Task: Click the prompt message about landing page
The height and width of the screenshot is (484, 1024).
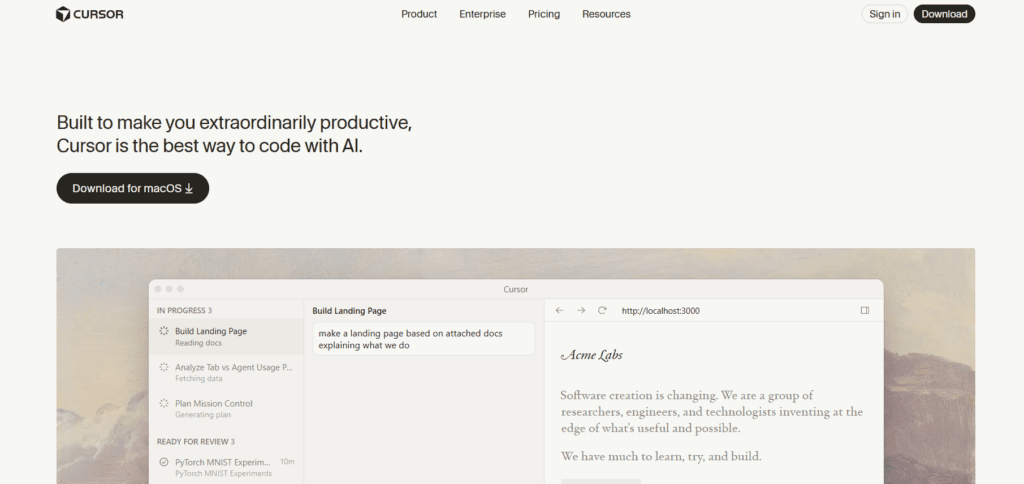Action: pos(424,339)
